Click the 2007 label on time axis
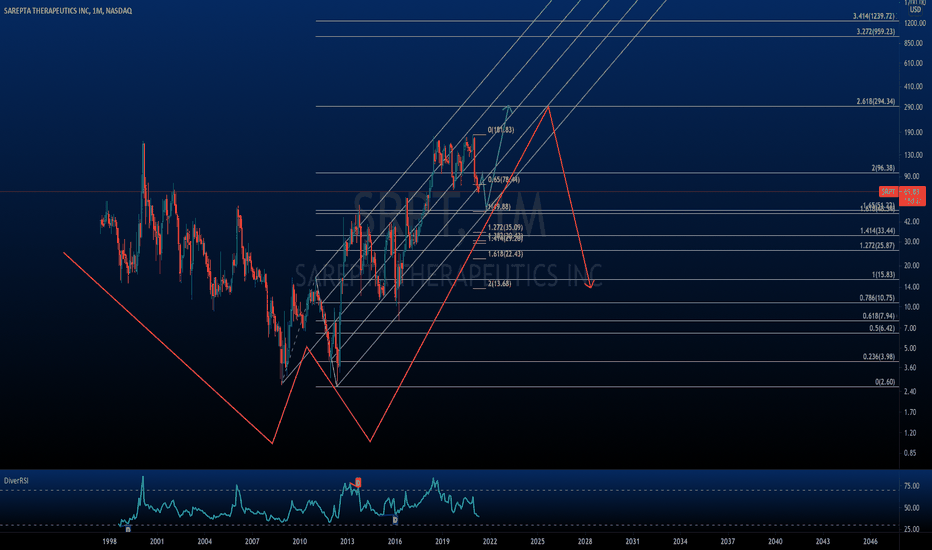This screenshot has width=932, height=550. pyautogui.click(x=252, y=542)
